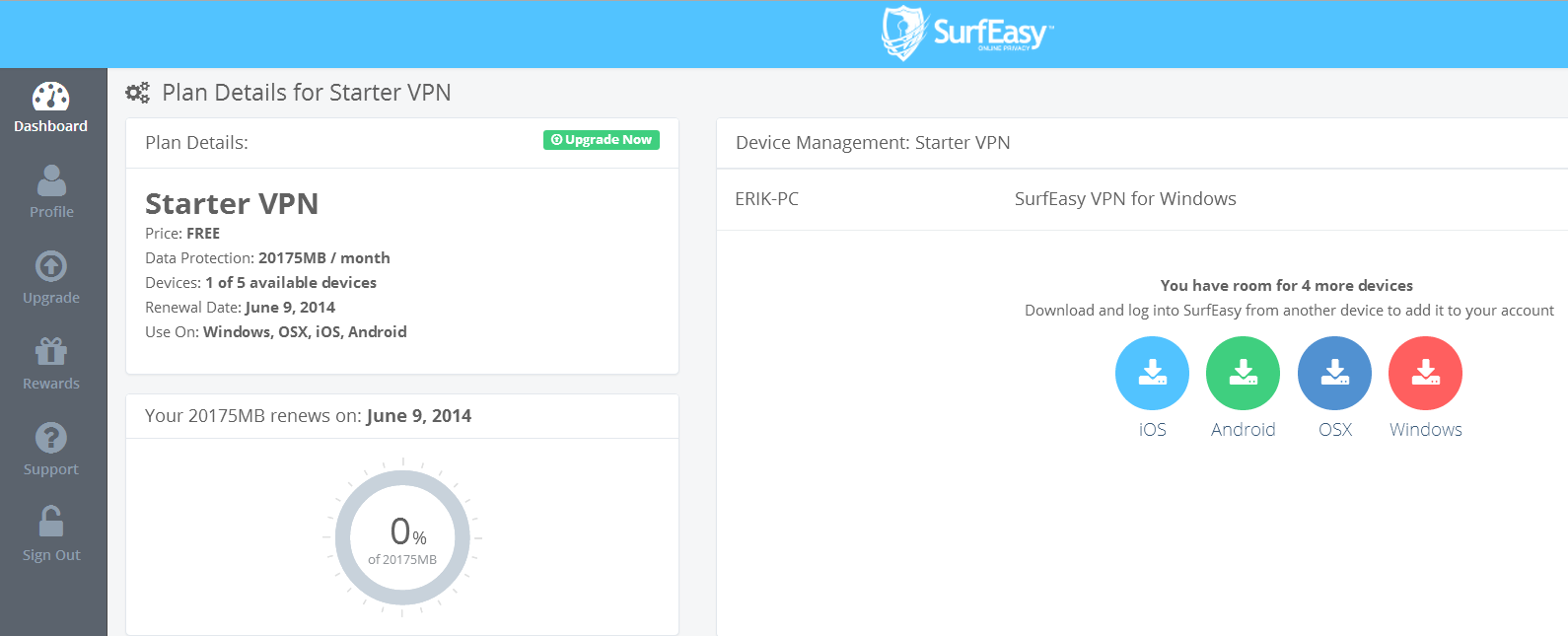Click 'Plan Details for Starter VPN' page title
The height and width of the screenshot is (636, 1568).
tap(306, 93)
